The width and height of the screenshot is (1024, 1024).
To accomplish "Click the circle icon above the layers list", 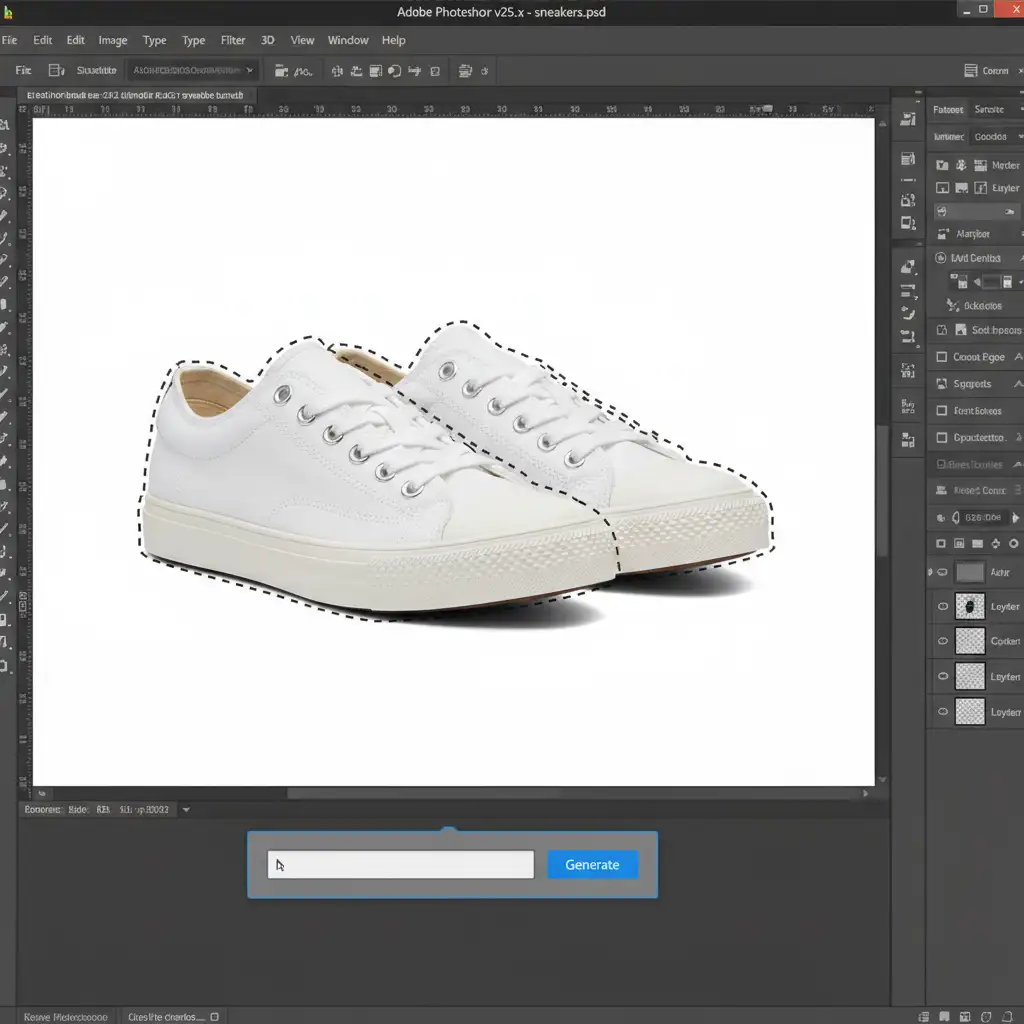I will pos(1014,543).
